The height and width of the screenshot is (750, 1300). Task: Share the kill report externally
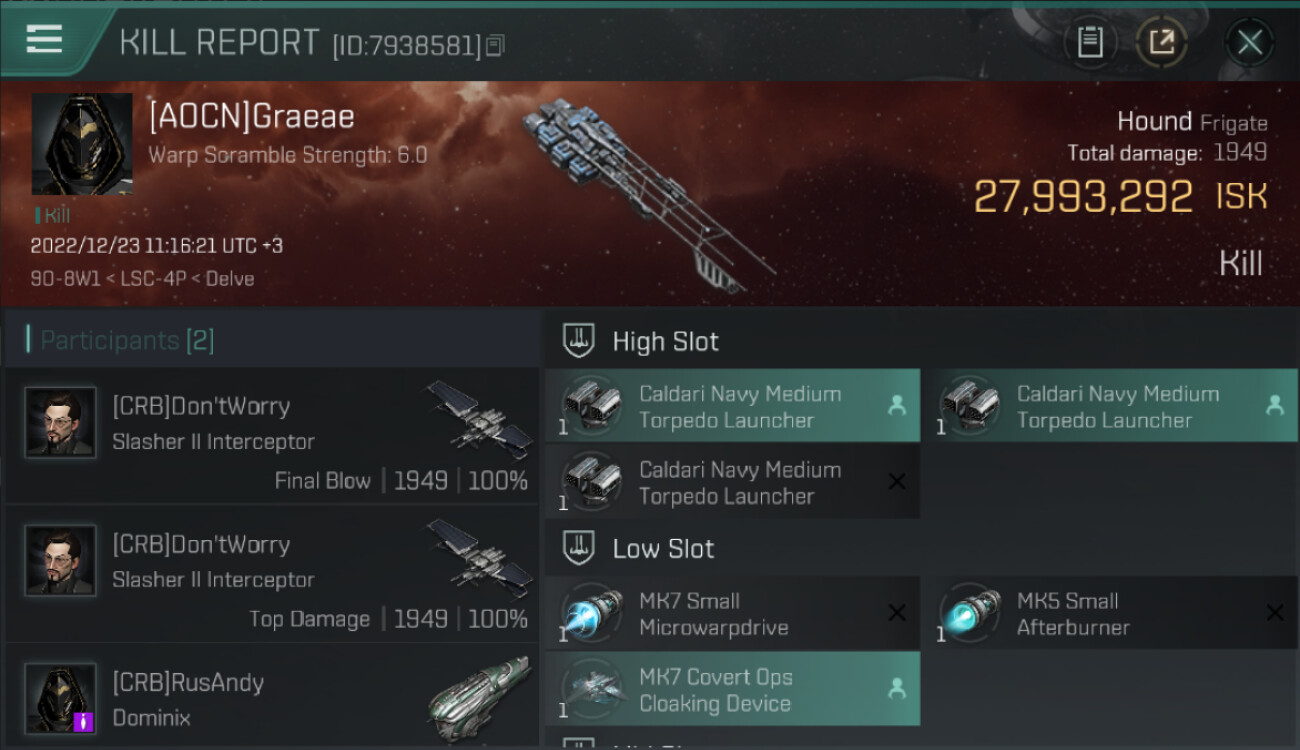(1161, 42)
